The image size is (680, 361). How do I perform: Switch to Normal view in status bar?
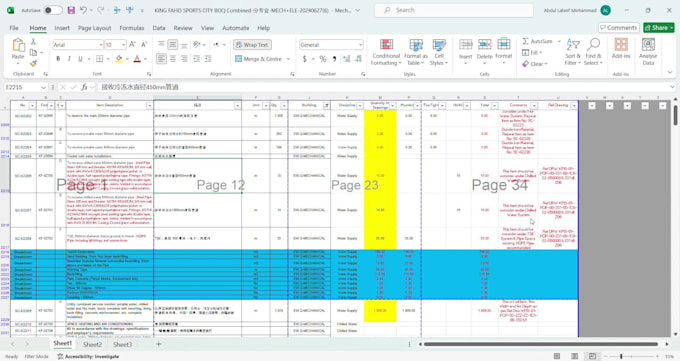pos(557,356)
